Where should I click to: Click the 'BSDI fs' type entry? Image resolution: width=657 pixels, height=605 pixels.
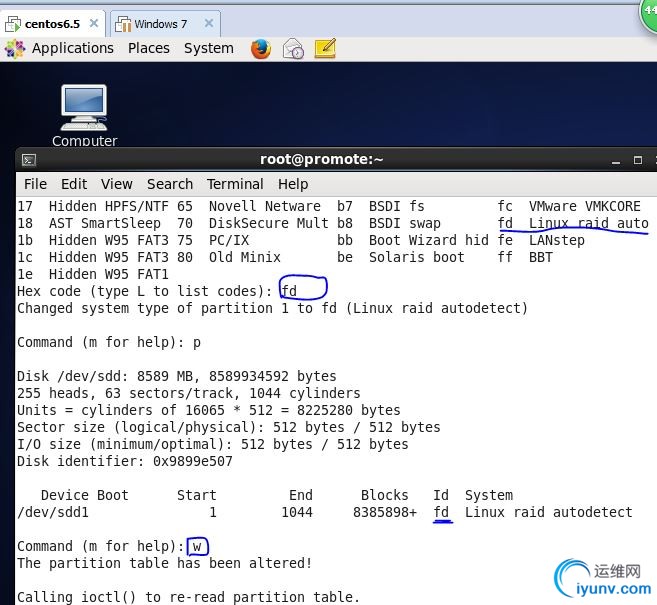click(x=396, y=206)
